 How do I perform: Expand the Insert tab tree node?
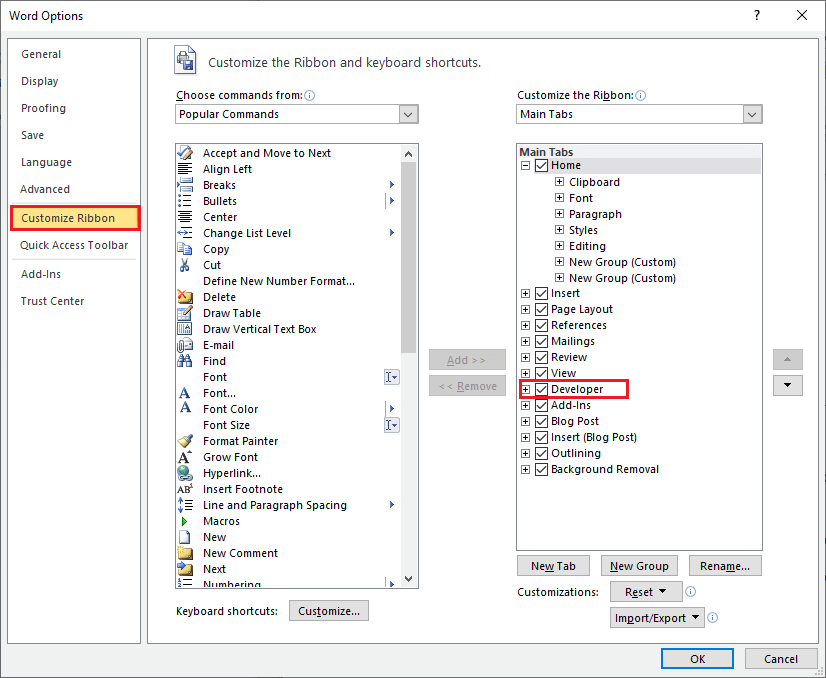point(525,293)
